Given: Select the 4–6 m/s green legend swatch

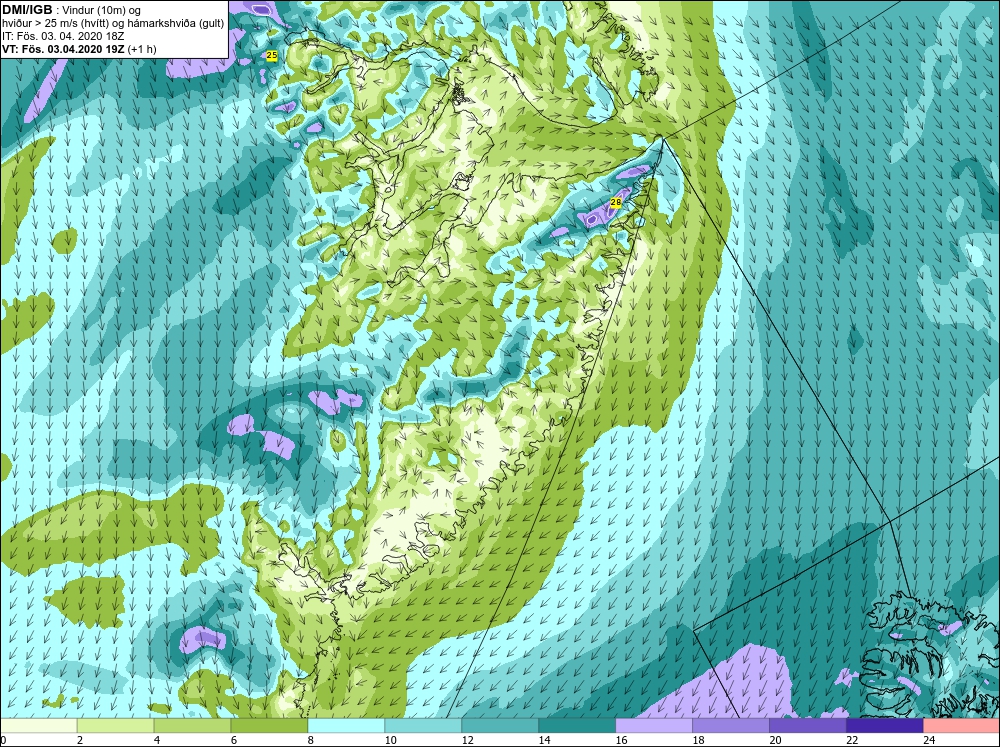Looking at the screenshot, I should coord(192,726).
